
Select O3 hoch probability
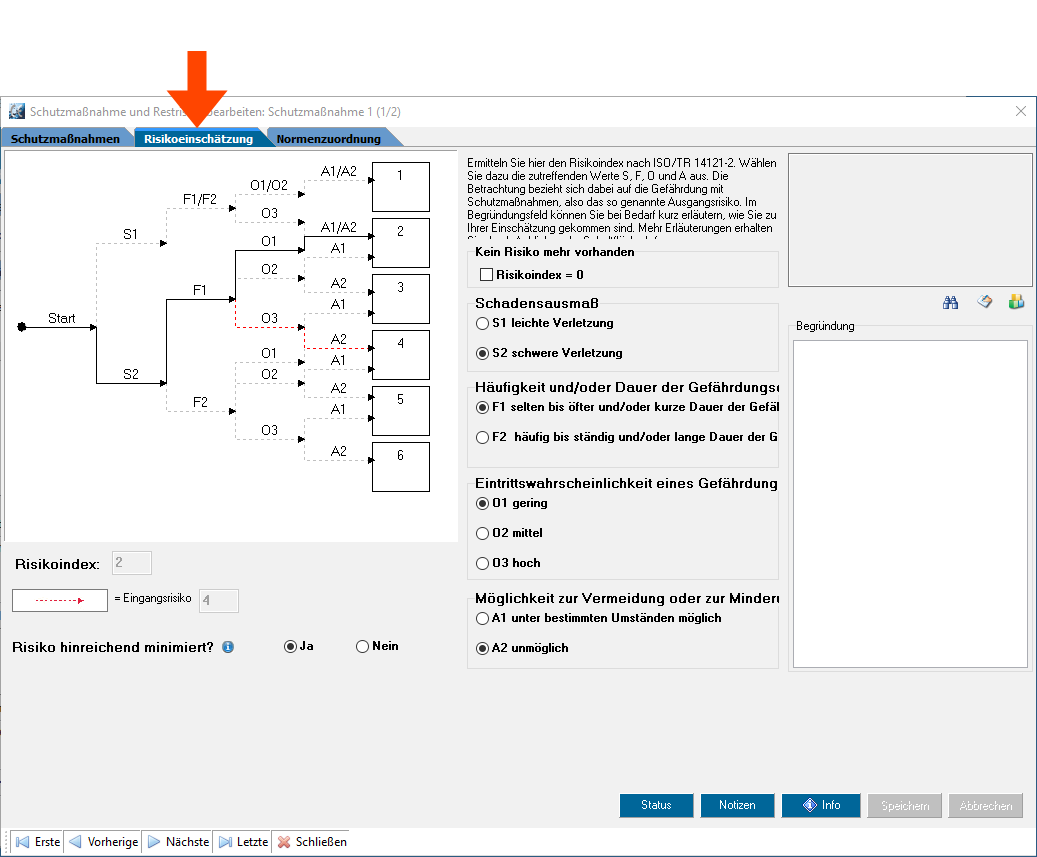click(483, 563)
